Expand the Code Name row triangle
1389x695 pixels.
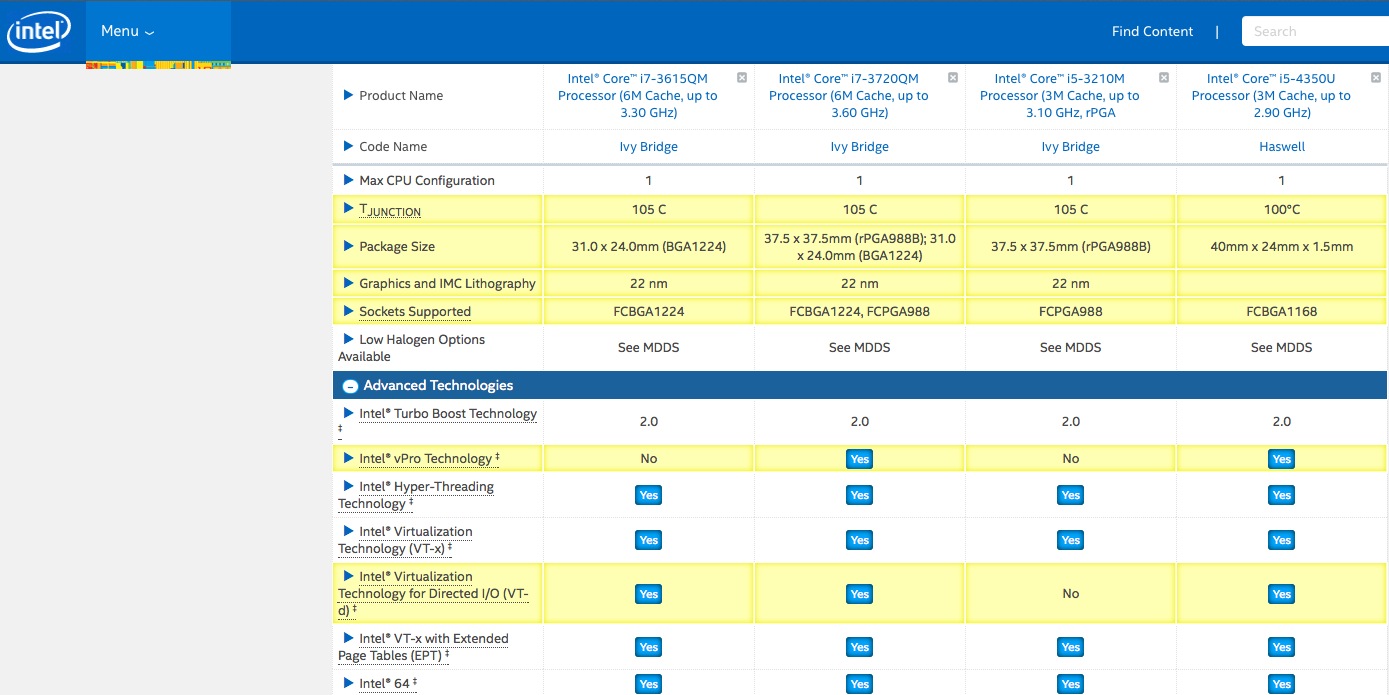348,146
